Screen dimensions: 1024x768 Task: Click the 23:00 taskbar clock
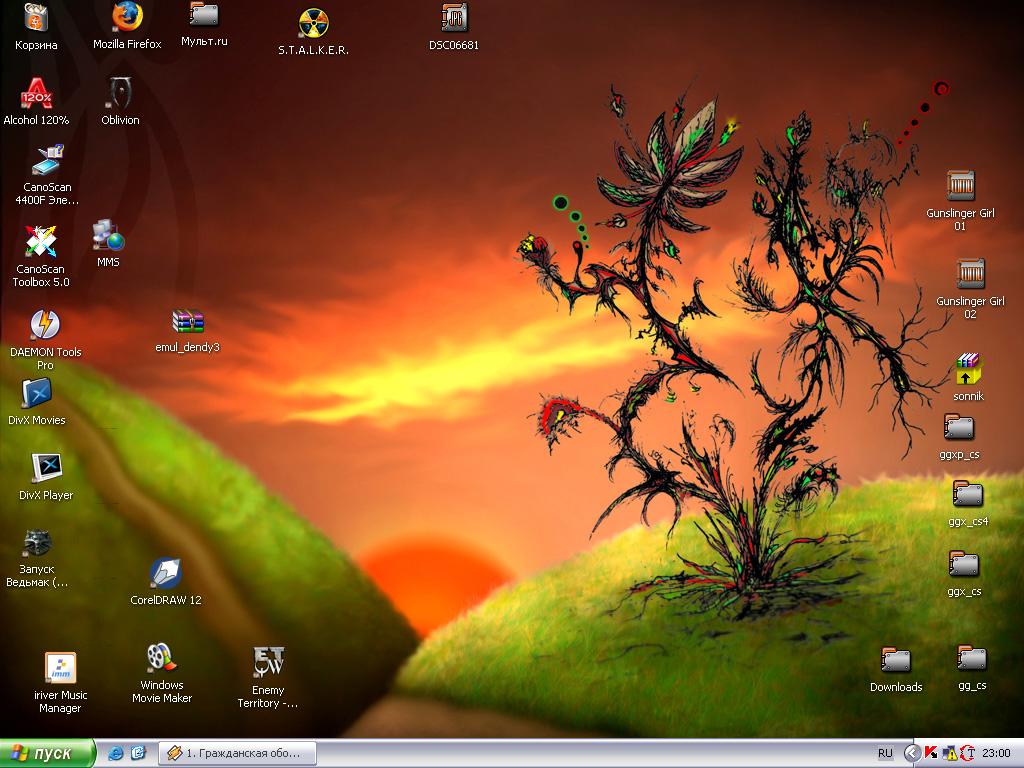pyautogui.click(x=996, y=753)
